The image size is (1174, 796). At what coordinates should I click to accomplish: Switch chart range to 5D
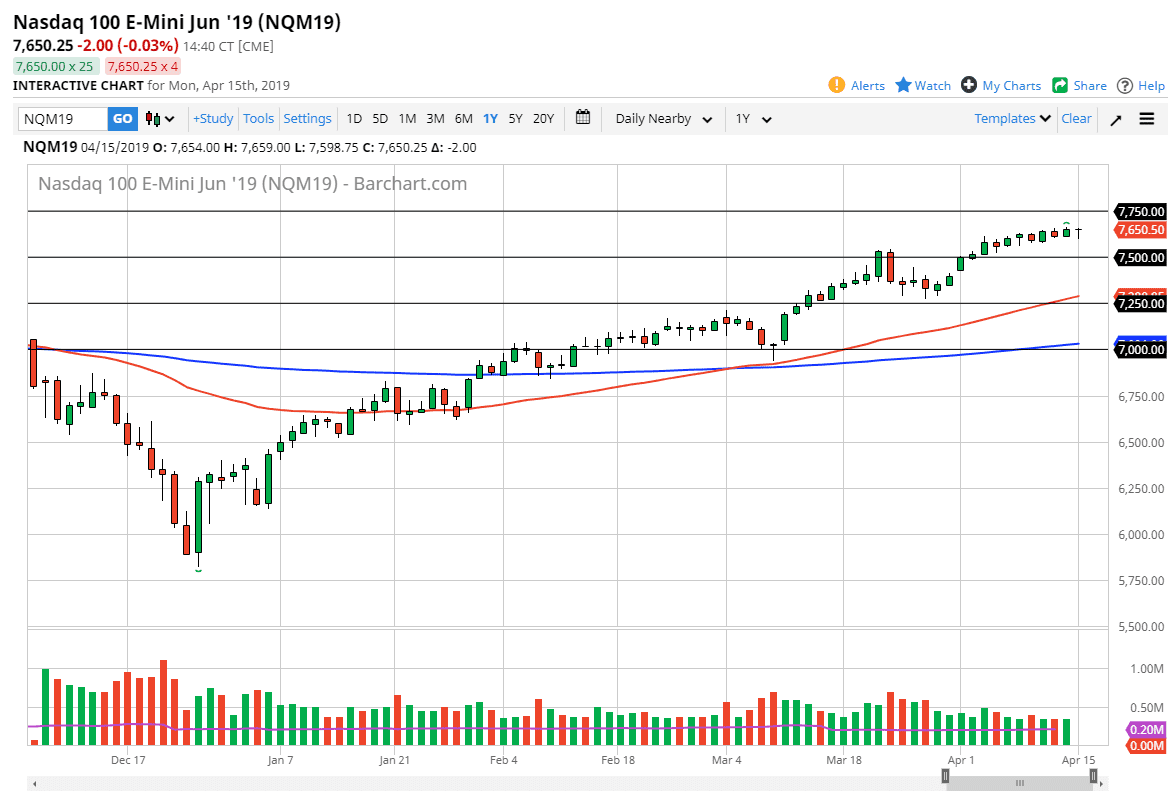pyautogui.click(x=380, y=118)
